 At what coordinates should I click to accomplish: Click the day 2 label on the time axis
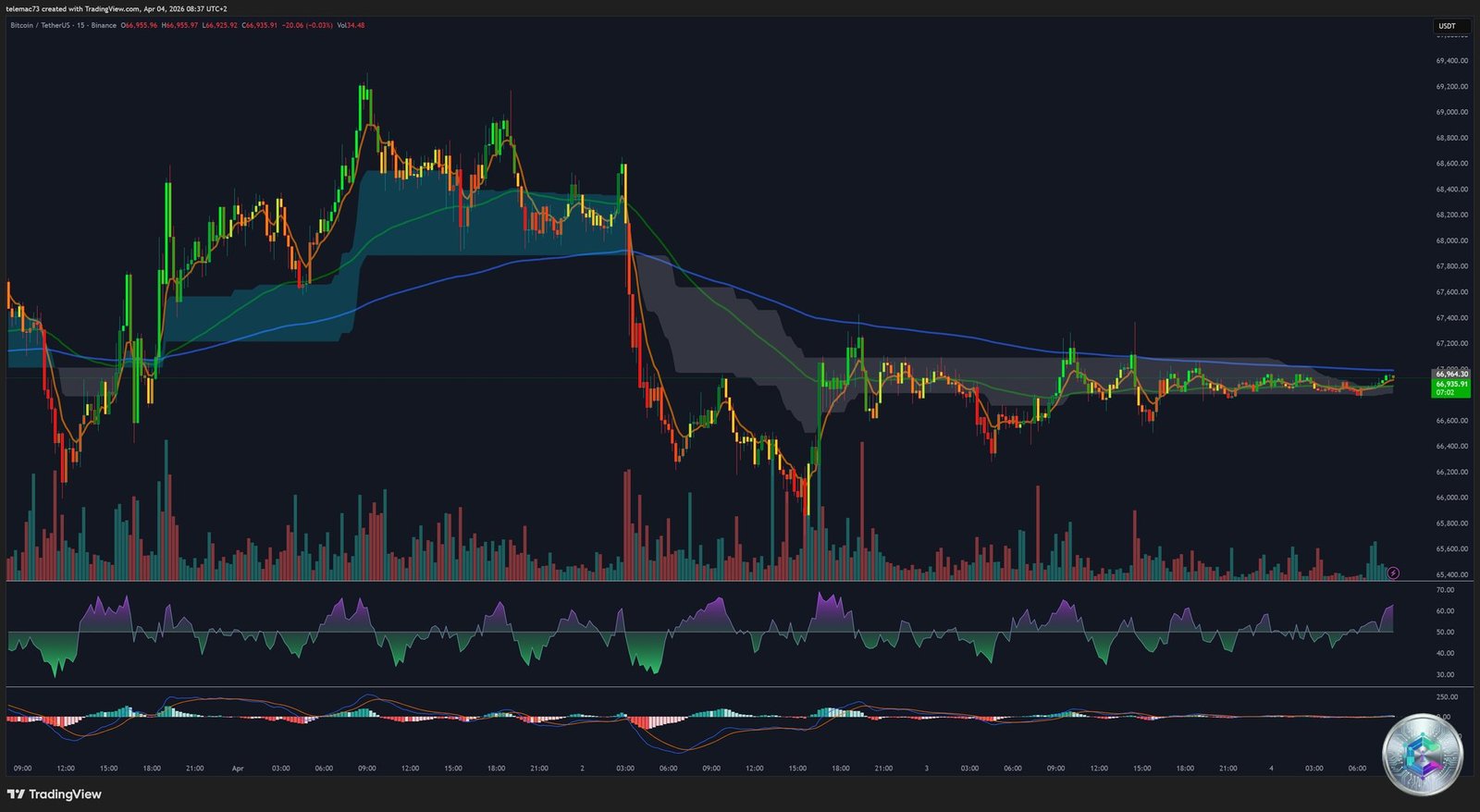tap(582, 768)
